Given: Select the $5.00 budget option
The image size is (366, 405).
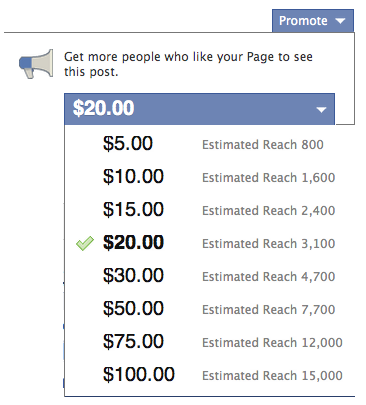Looking at the screenshot, I should tap(210, 144).
